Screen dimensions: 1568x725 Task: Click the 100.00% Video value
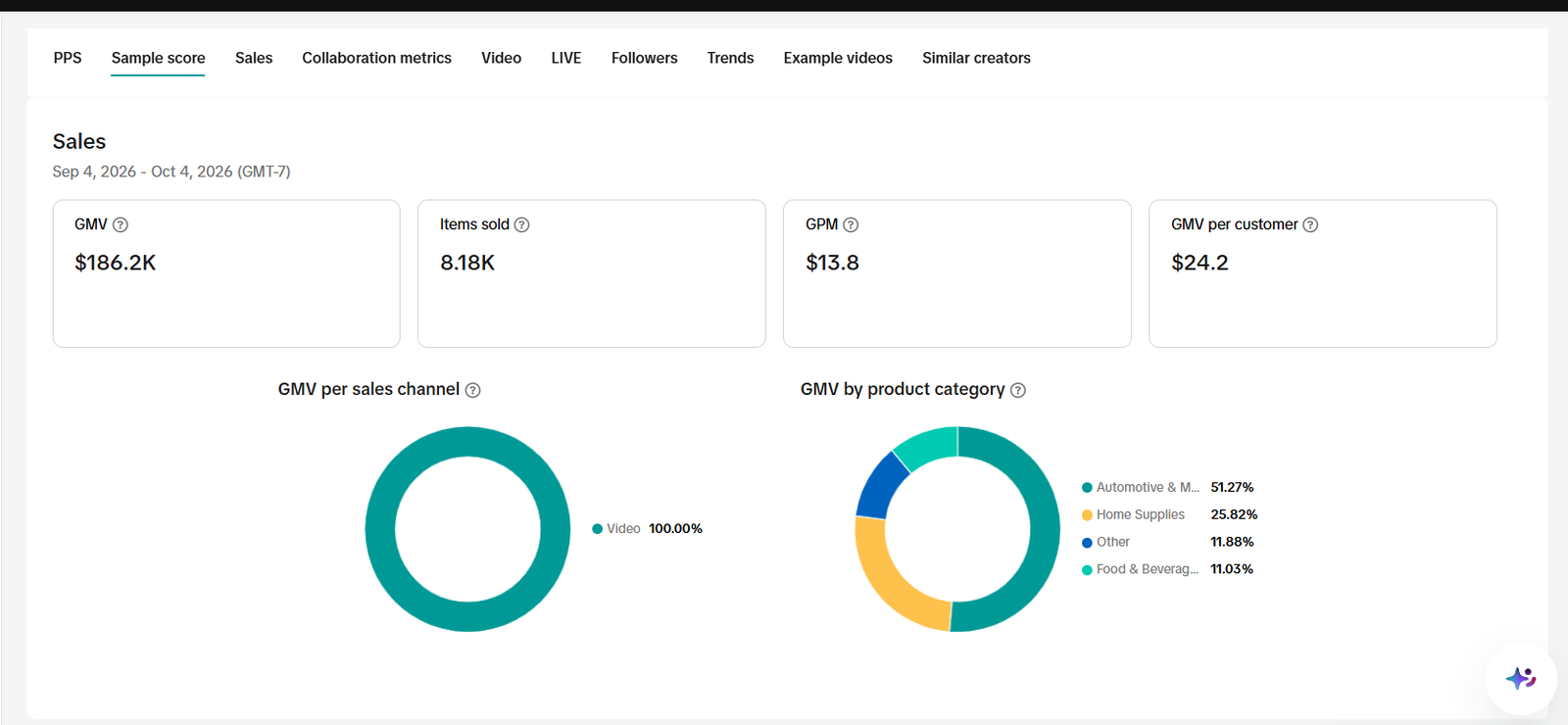tap(675, 528)
